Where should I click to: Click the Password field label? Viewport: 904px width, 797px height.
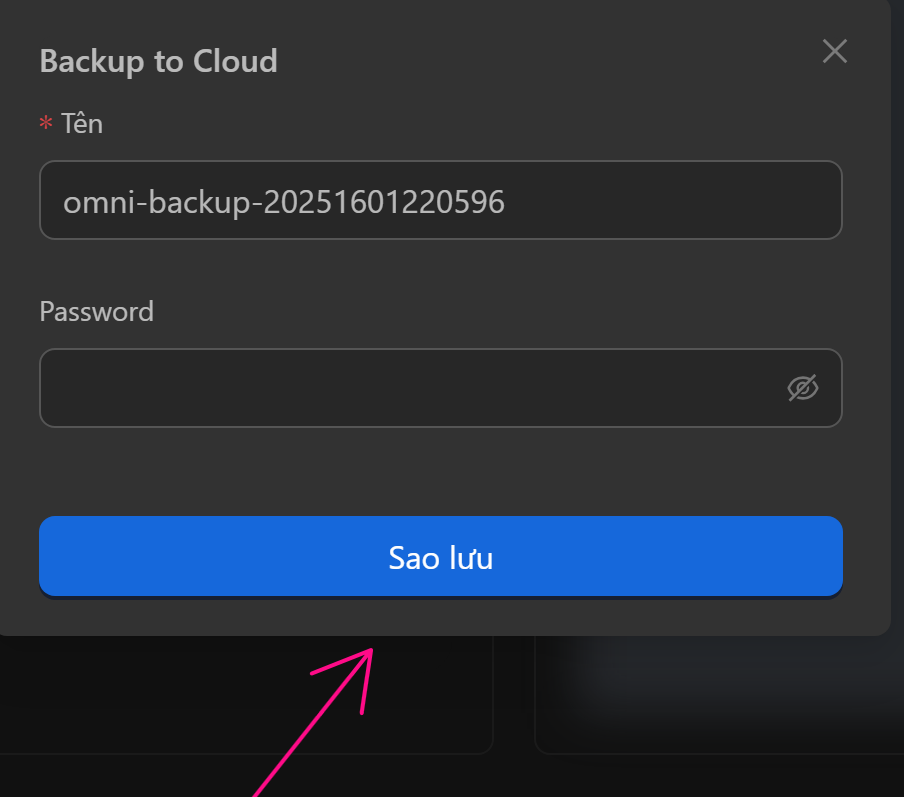(x=96, y=312)
